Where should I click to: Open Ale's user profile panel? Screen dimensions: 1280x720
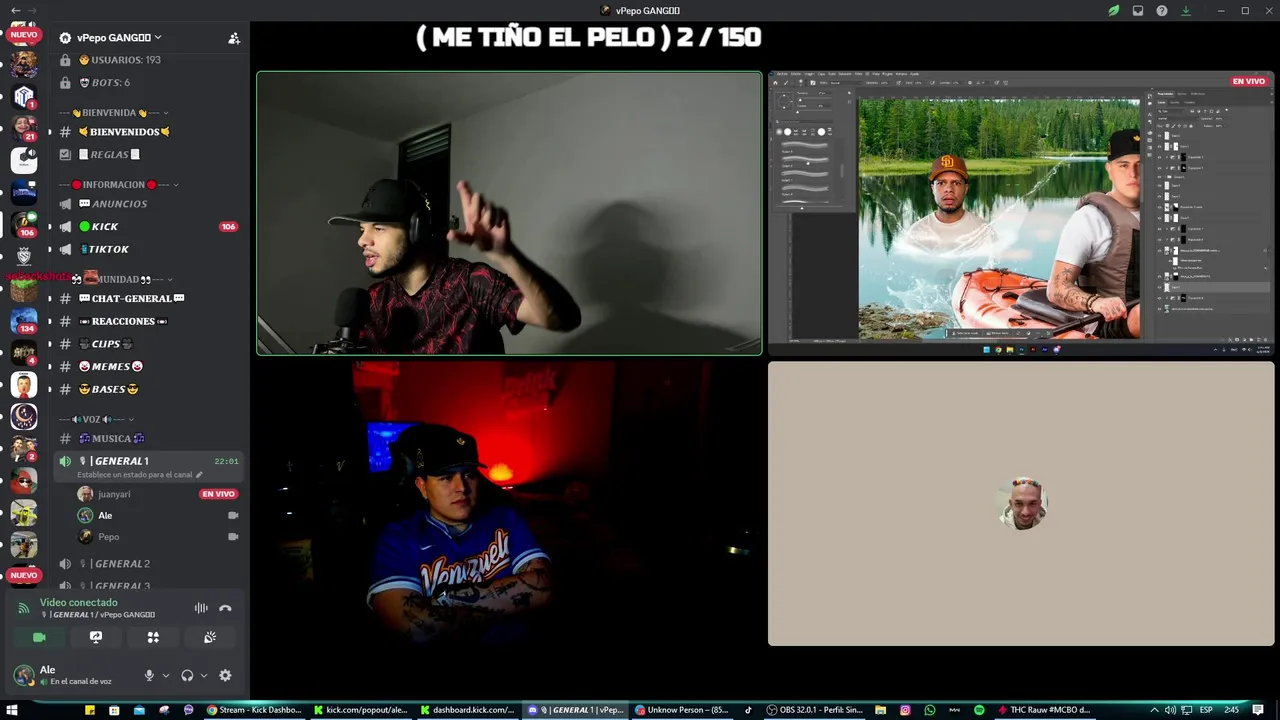pos(70,675)
